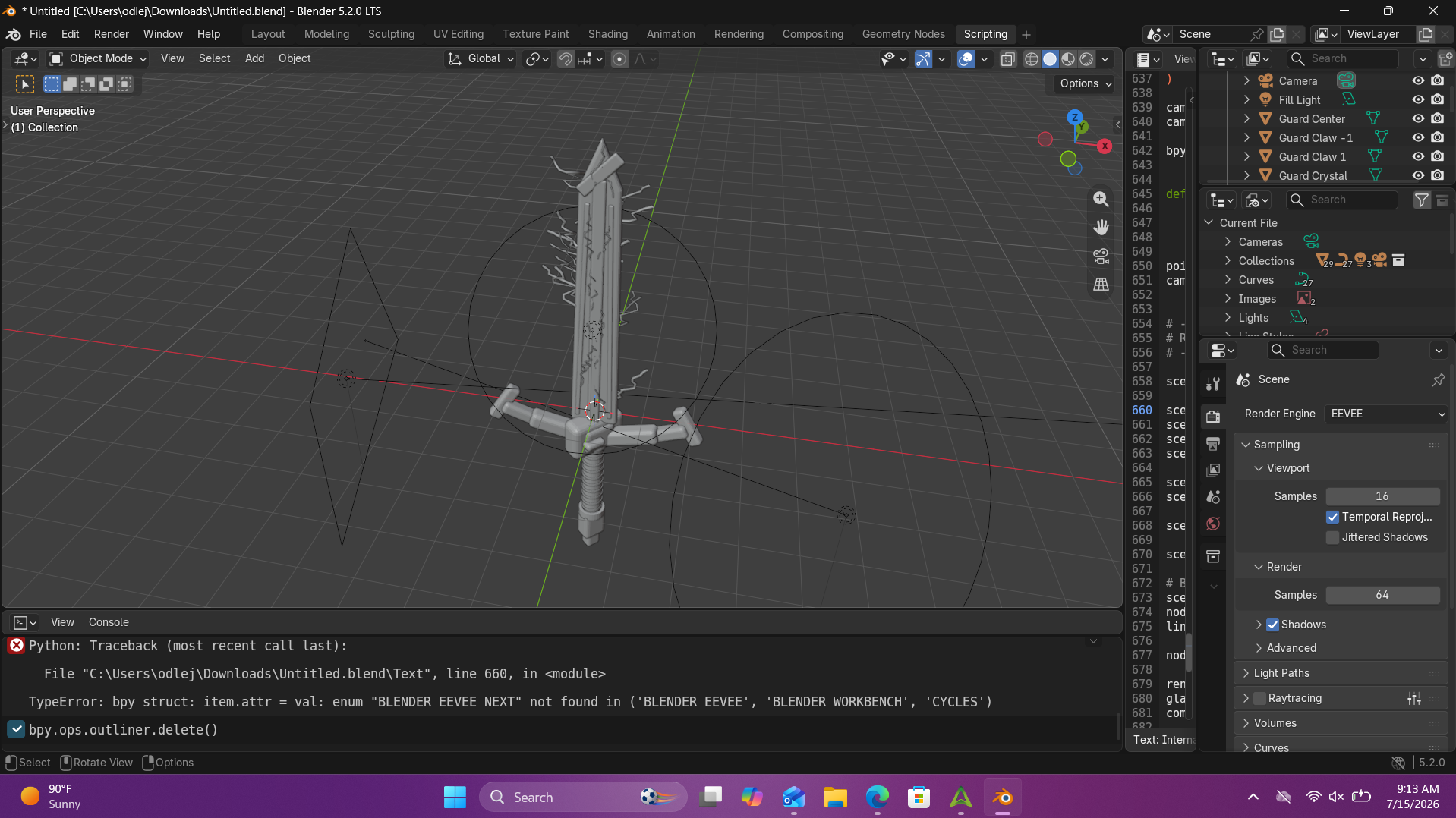Click the outliner Filter funnel icon

(1421, 200)
